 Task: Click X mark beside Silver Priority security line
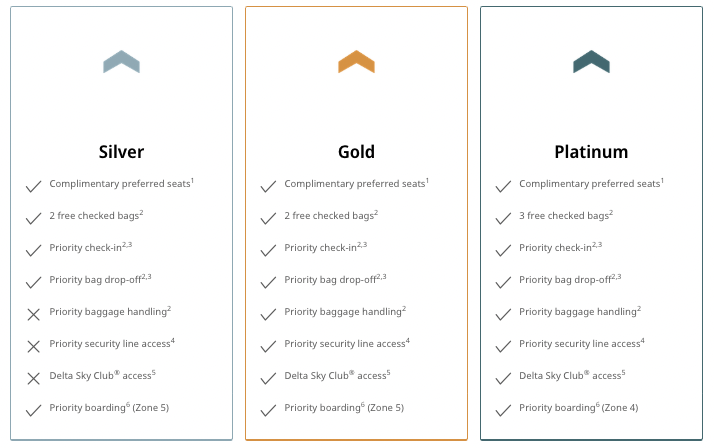click(33, 346)
